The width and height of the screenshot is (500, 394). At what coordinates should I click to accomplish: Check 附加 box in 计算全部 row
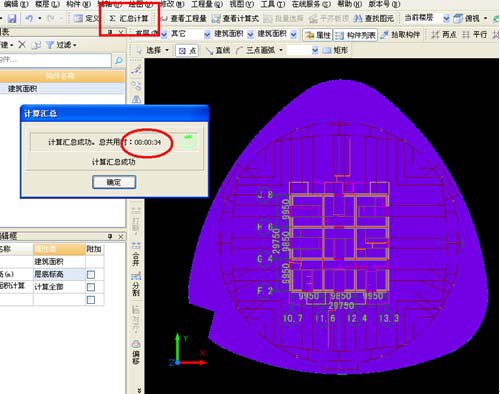pyautogui.click(x=91, y=287)
